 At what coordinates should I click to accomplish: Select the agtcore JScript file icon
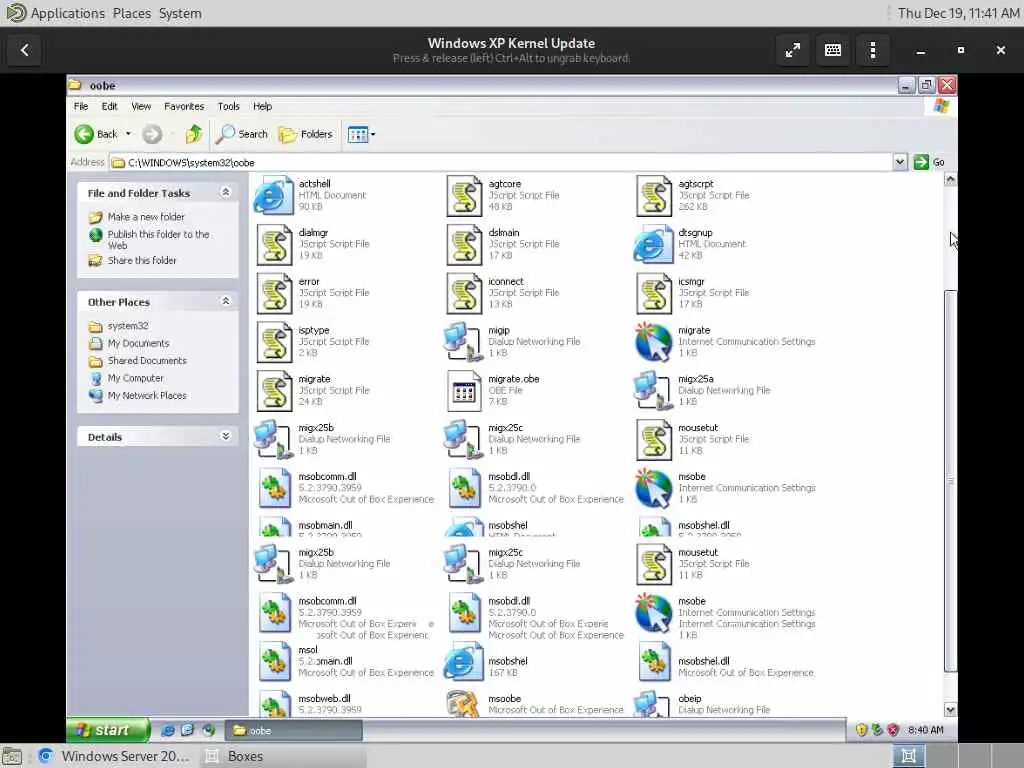(464, 195)
